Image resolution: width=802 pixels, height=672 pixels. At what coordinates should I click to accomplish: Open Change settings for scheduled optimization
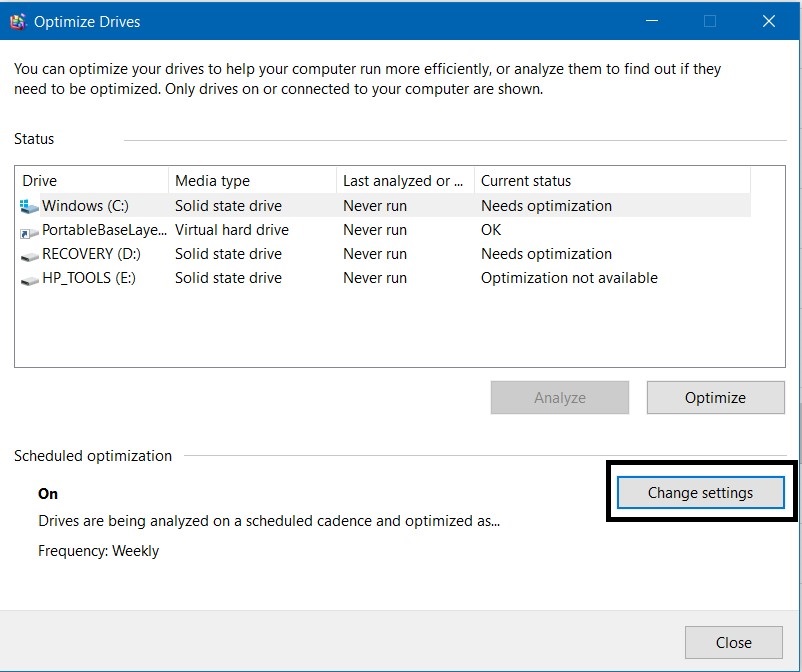tap(700, 492)
